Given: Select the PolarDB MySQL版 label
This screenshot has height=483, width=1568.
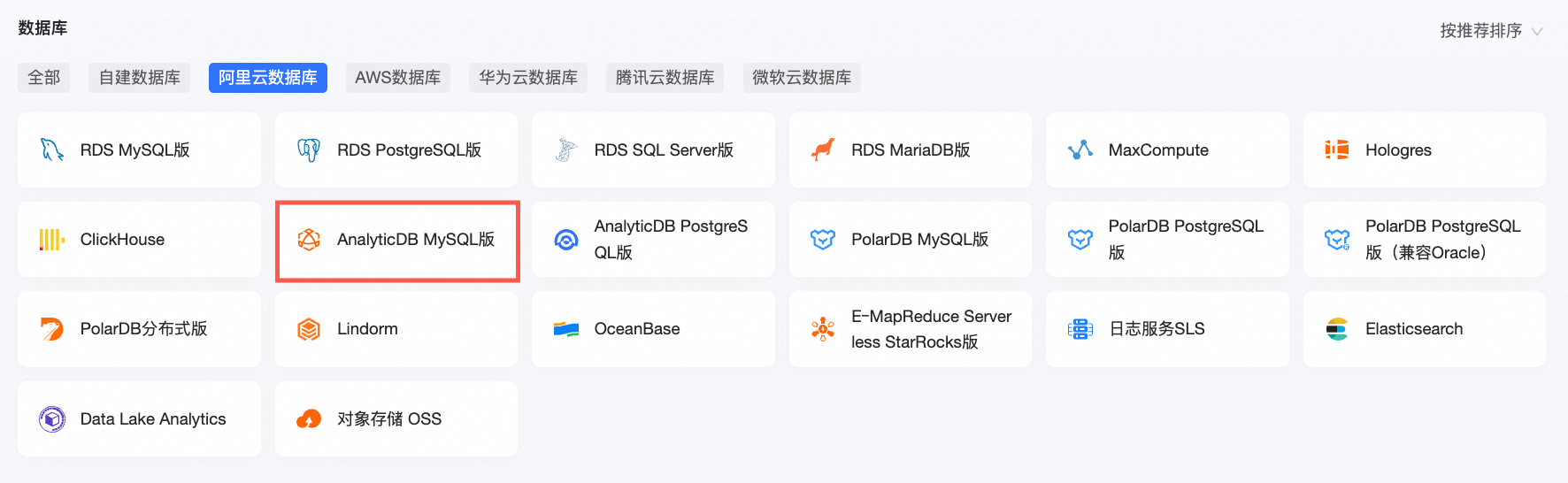Looking at the screenshot, I should (x=920, y=240).
